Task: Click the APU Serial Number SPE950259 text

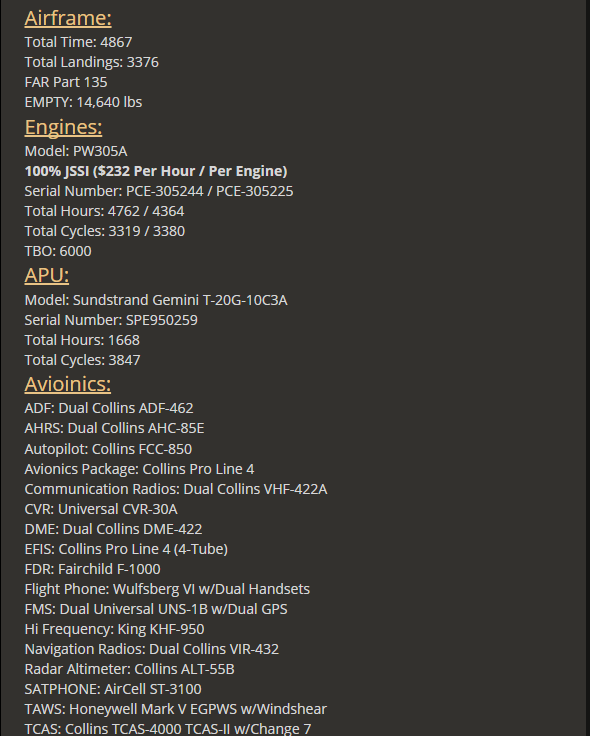Action: (111, 320)
